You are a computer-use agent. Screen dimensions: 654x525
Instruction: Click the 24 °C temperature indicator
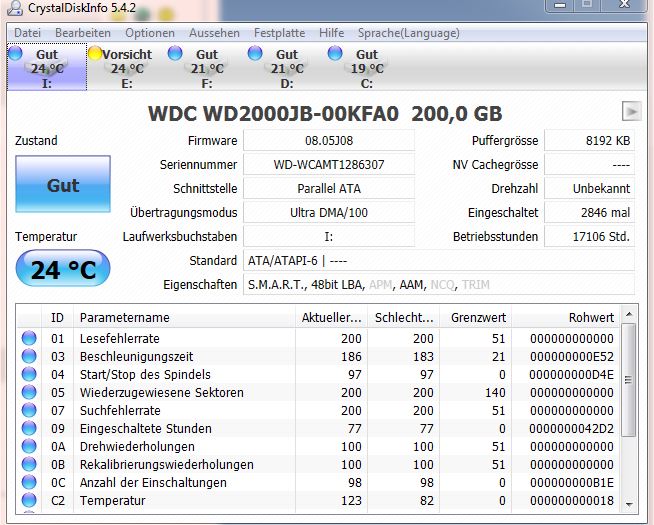pyautogui.click(x=63, y=269)
